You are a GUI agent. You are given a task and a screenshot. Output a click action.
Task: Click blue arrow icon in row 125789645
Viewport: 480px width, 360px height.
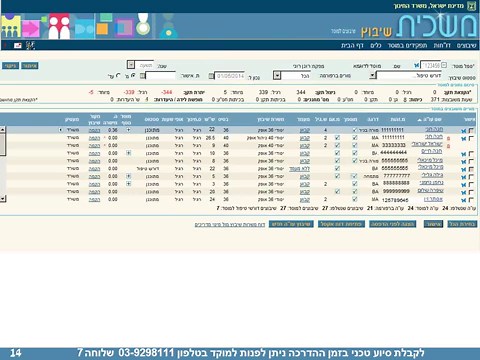coord(463,200)
